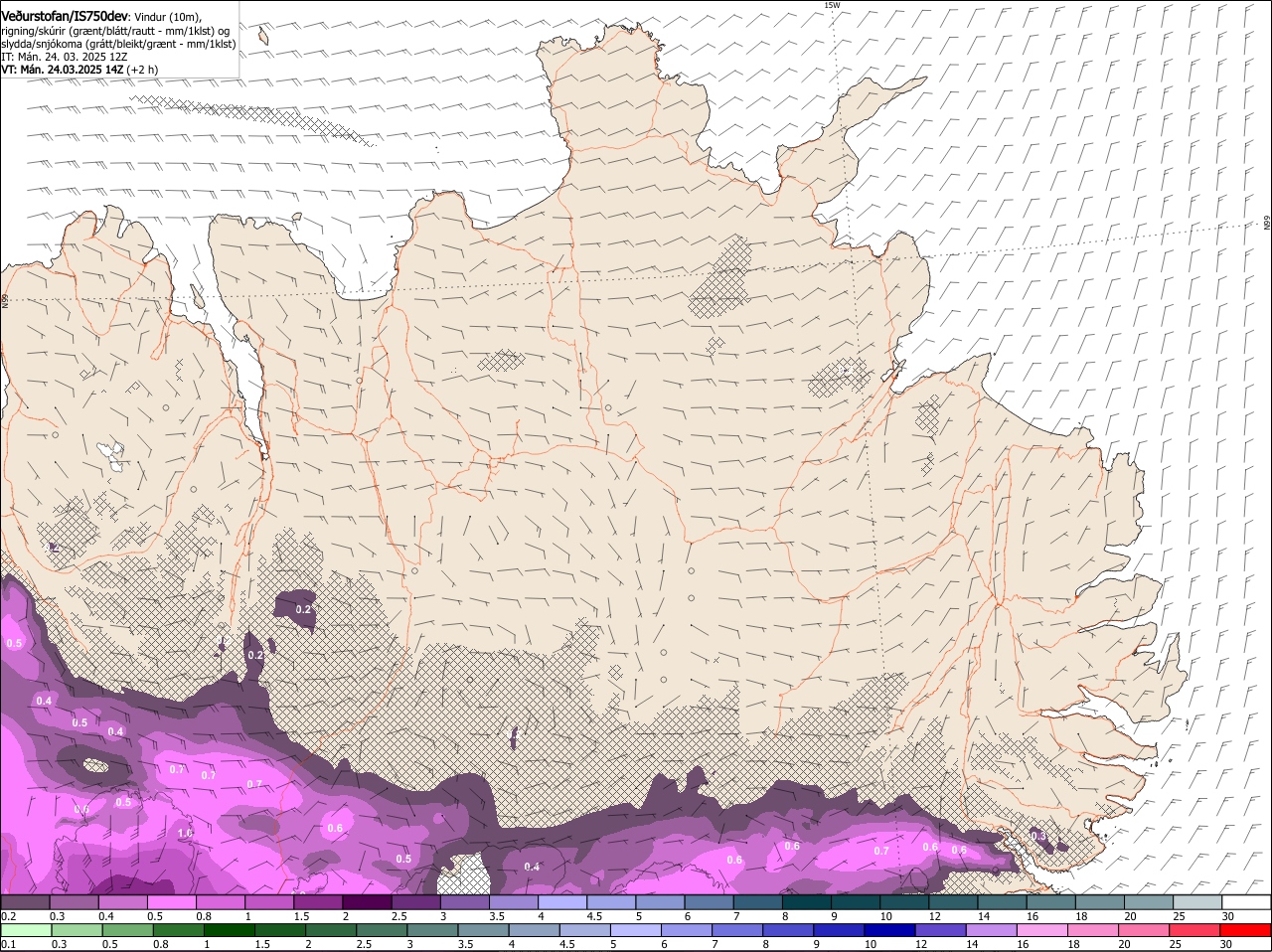Image resolution: width=1272 pixels, height=952 pixels.
Task: Pick the 14–16 light purple swatch in lower legend
Action: 991,930
